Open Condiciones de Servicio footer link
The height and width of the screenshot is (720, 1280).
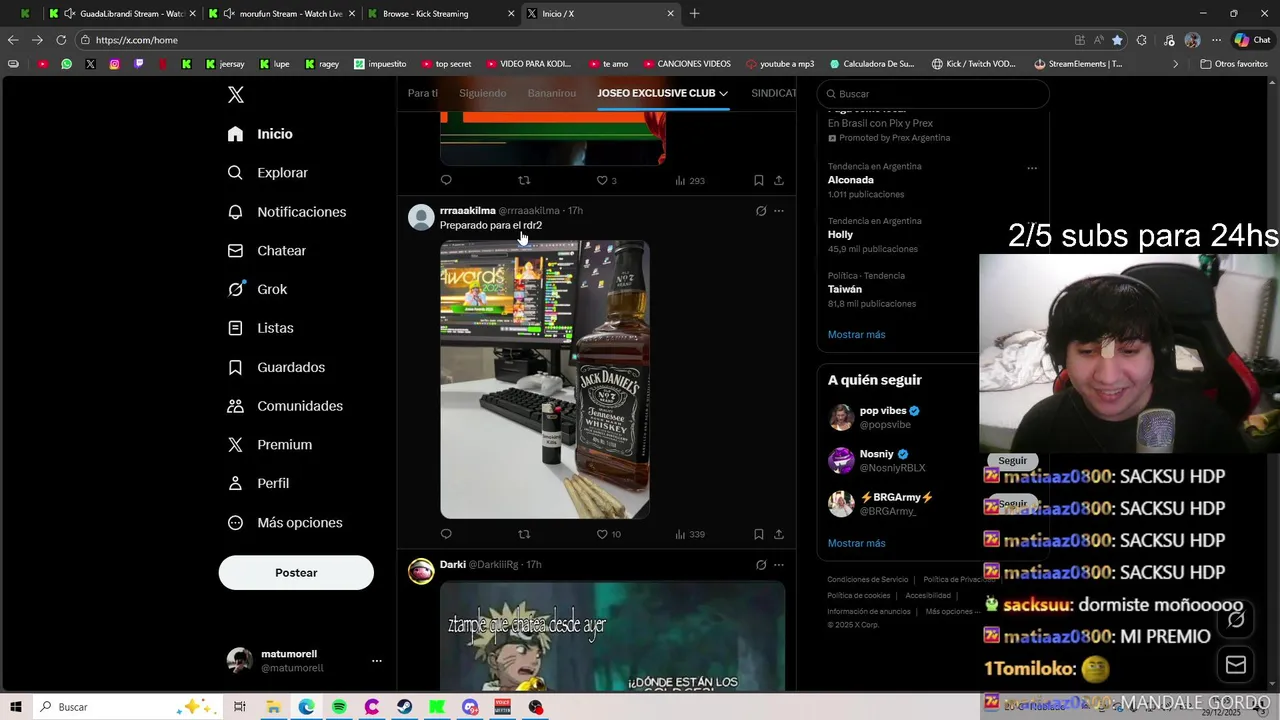pos(867,580)
